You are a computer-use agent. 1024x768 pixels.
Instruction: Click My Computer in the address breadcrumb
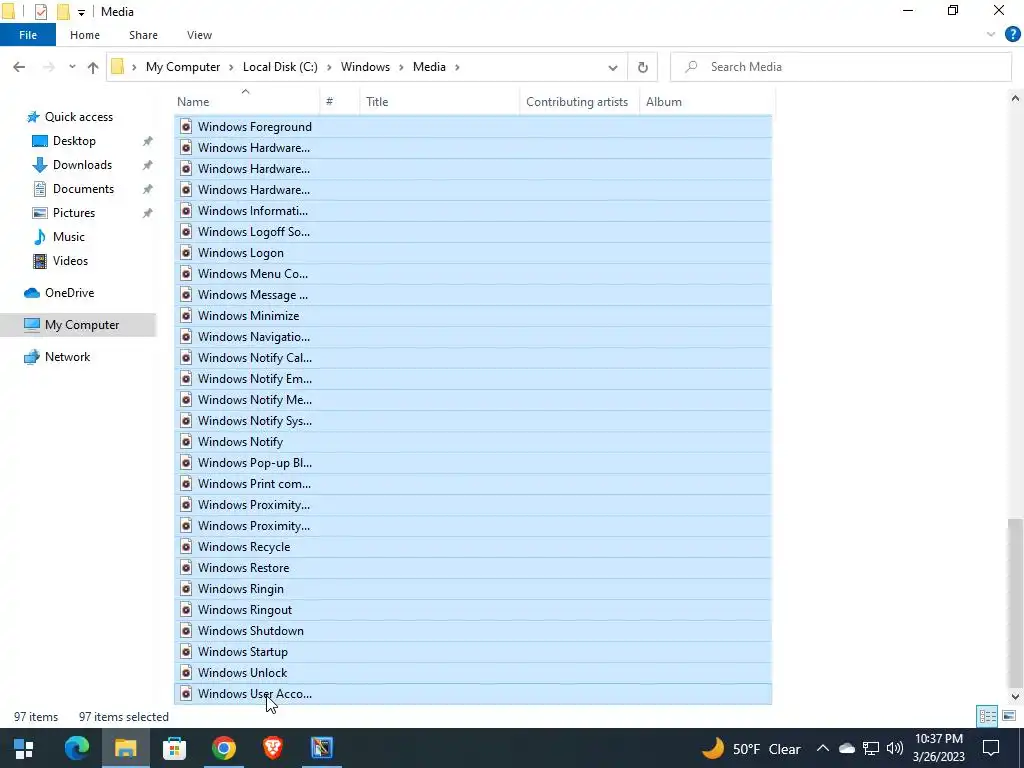pos(183,67)
